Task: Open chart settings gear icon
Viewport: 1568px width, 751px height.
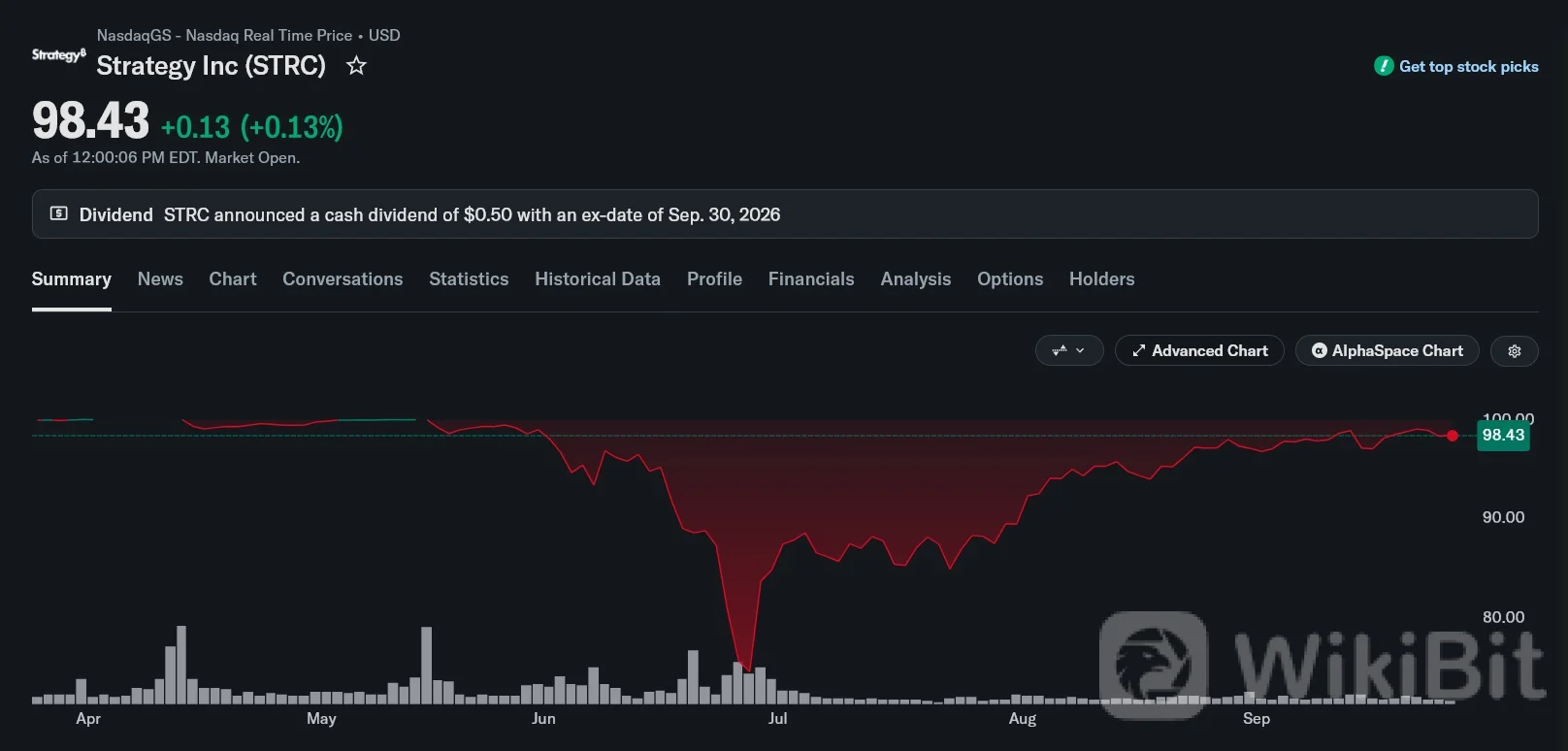Action: (1515, 351)
